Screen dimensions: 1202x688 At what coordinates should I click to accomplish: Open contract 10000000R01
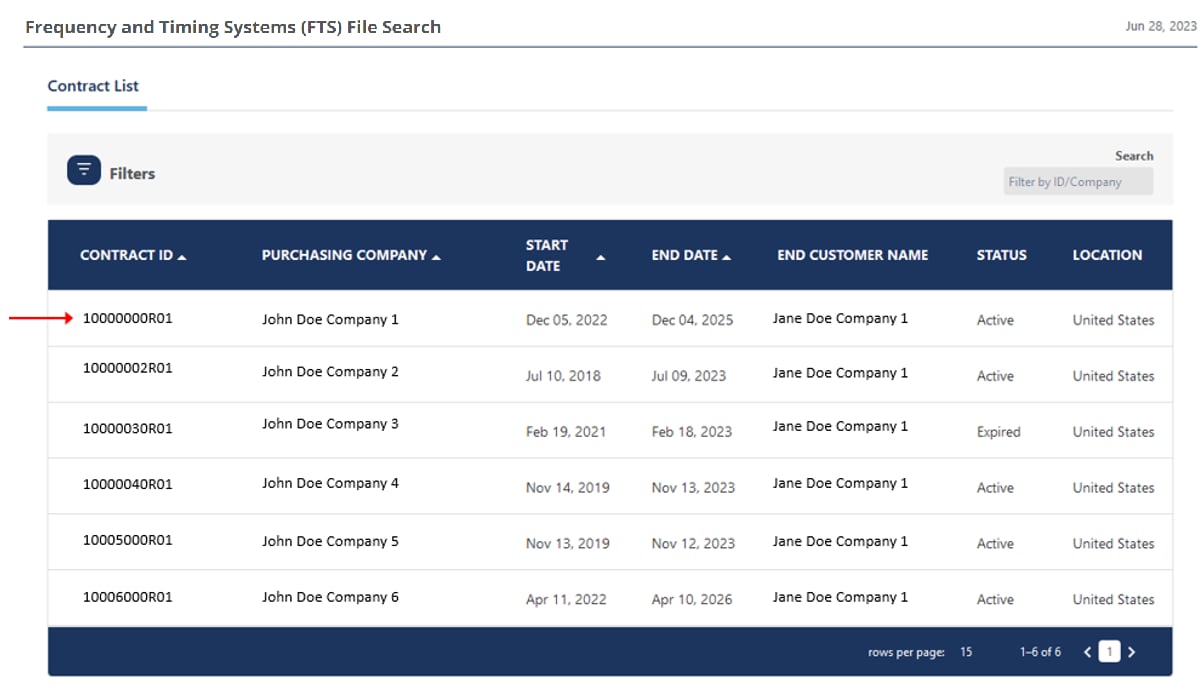tap(128, 319)
